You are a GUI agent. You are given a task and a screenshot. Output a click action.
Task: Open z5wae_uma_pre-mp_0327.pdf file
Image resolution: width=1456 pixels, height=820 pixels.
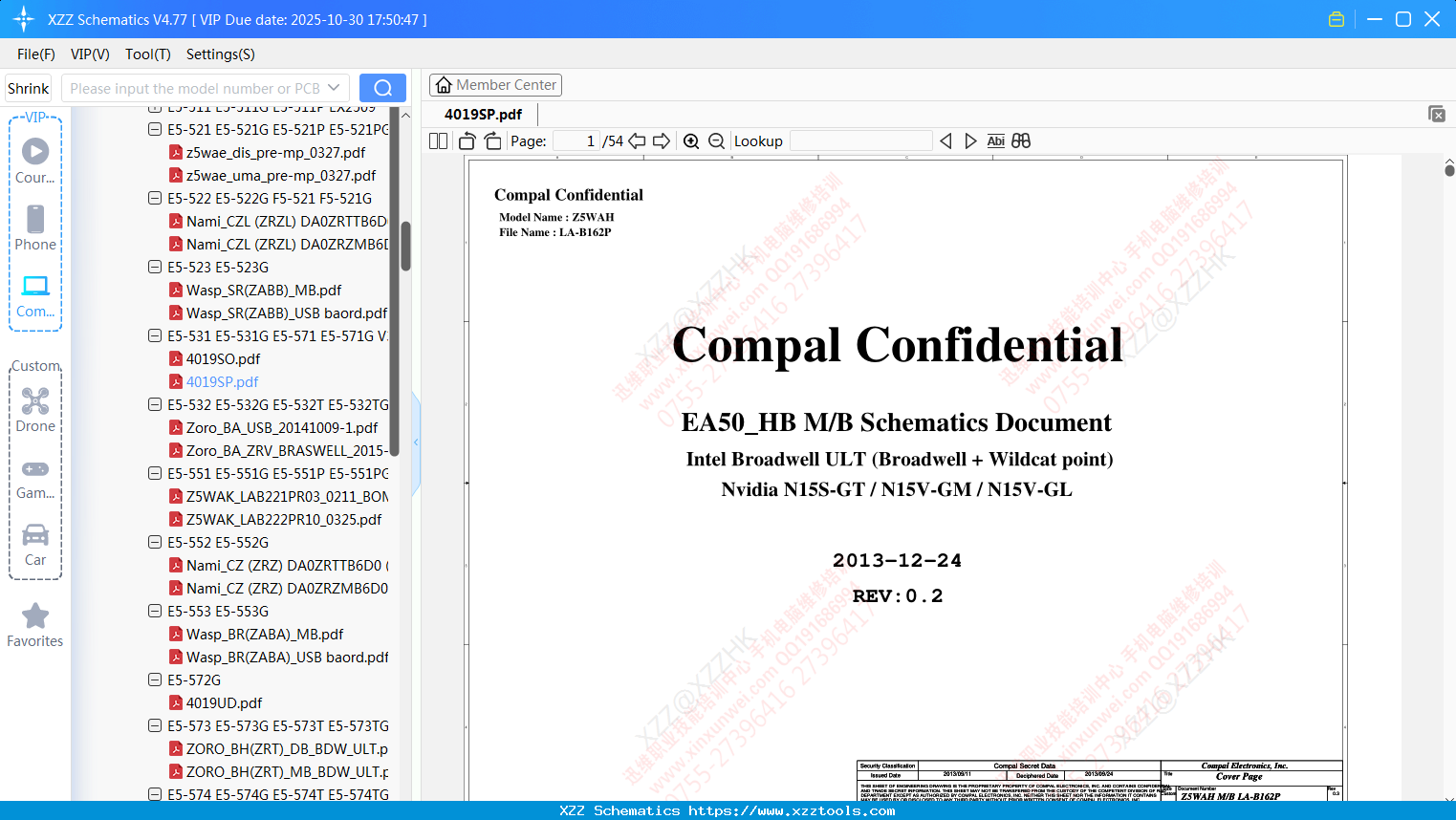(x=281, y=176)
